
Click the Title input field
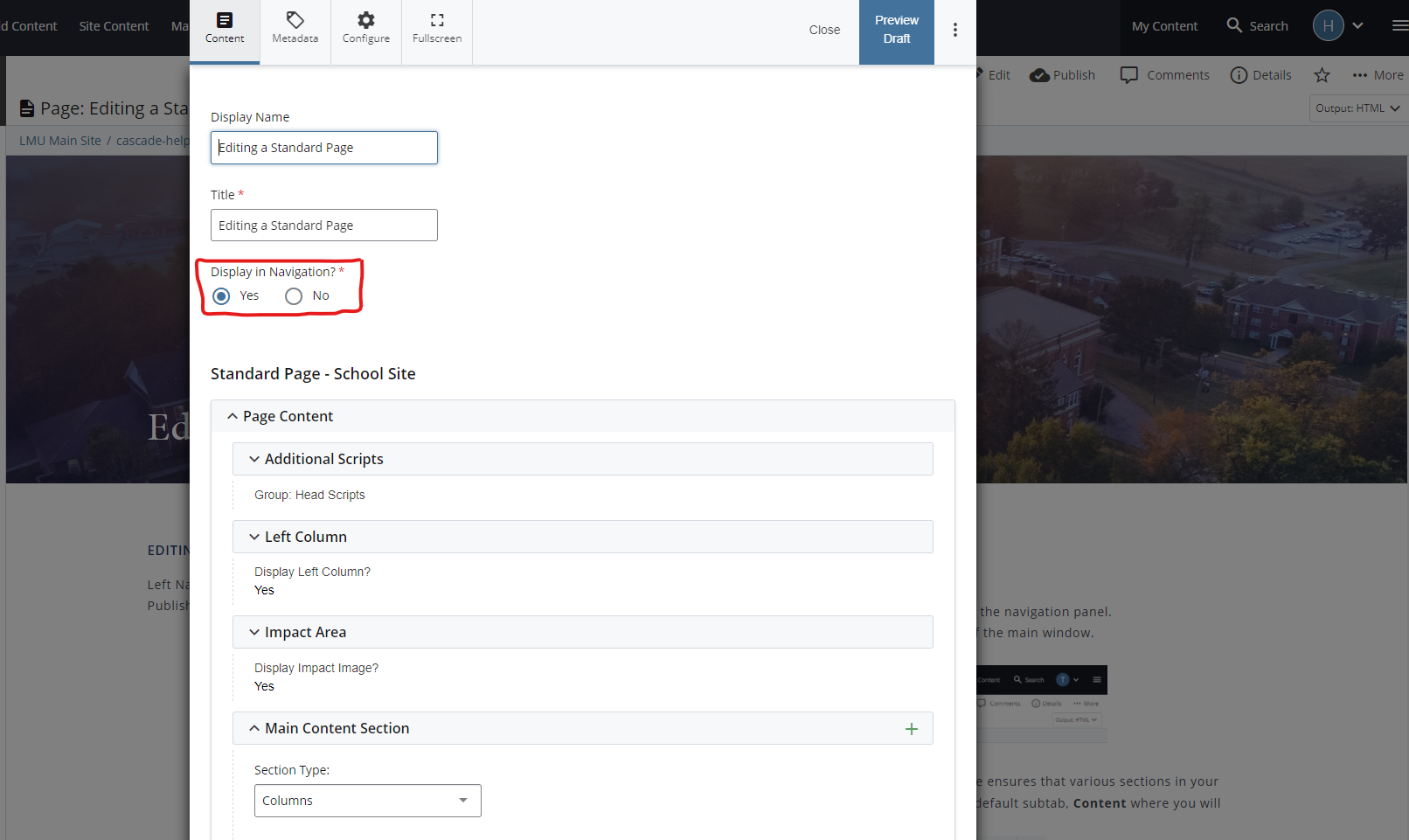(x=324, y=226)
